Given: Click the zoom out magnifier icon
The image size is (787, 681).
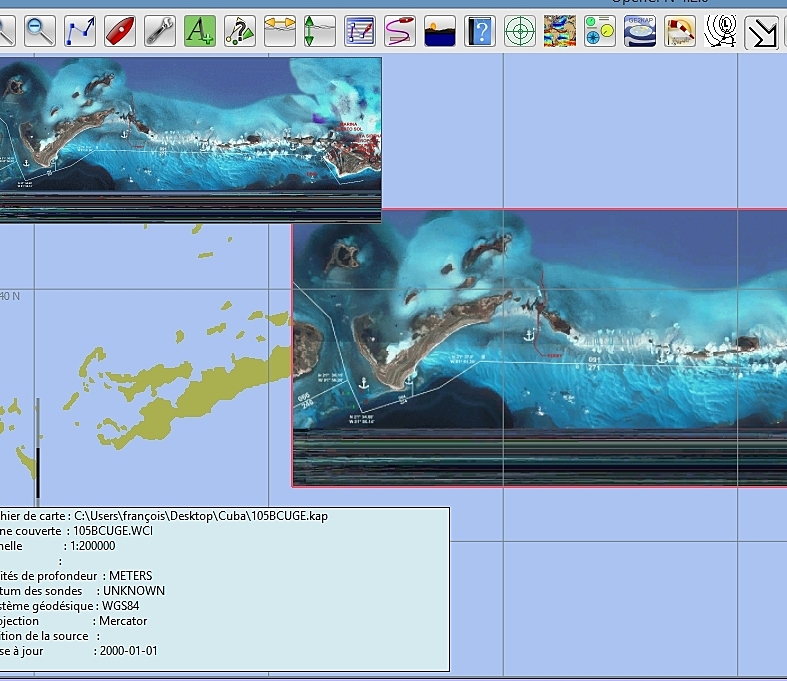Looking at the screenshot, I should [40, 31].
